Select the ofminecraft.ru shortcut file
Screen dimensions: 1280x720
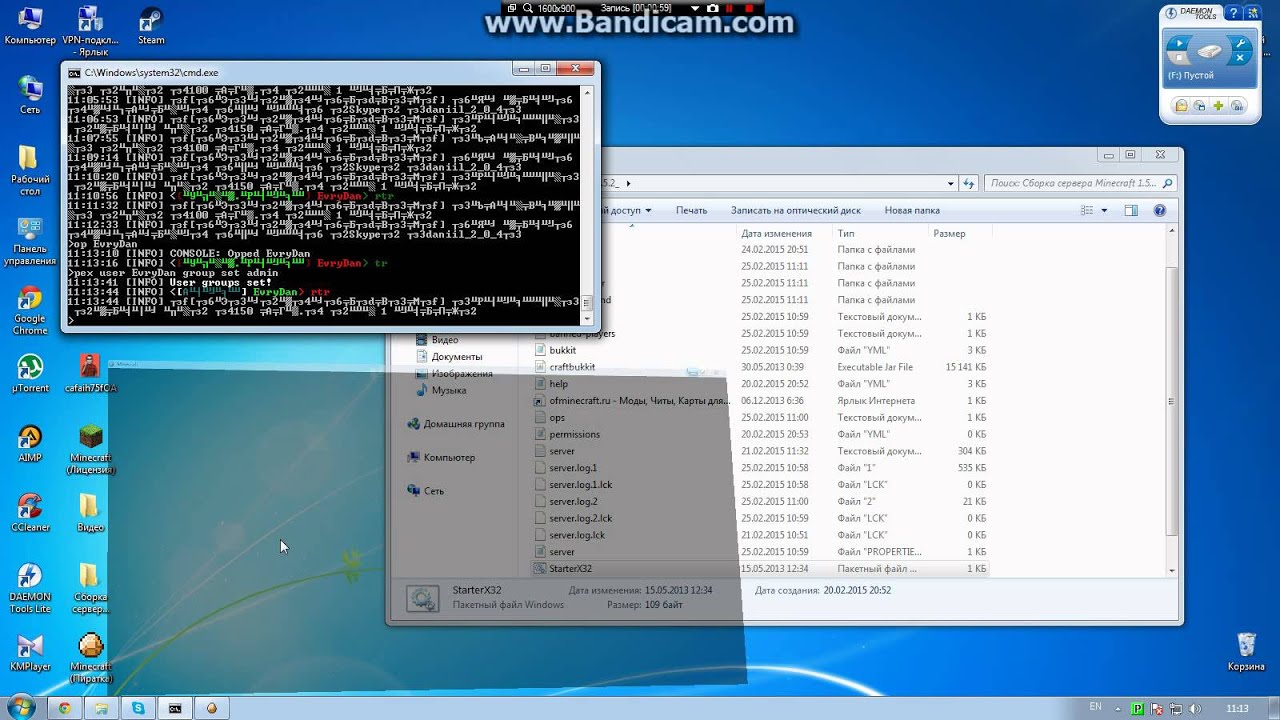(639, 401)
